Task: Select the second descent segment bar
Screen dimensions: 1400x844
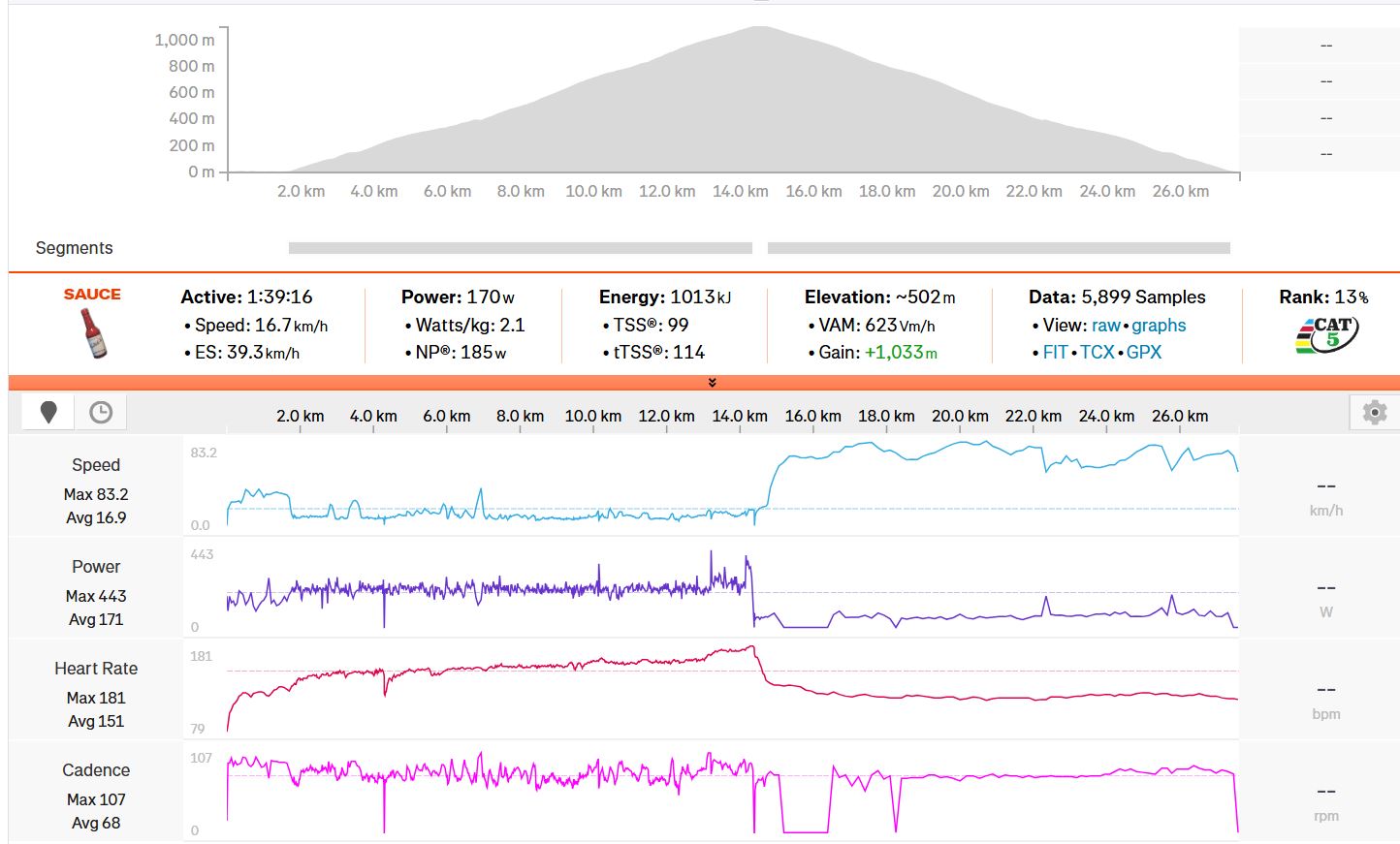Action: [x=999, y=248]
